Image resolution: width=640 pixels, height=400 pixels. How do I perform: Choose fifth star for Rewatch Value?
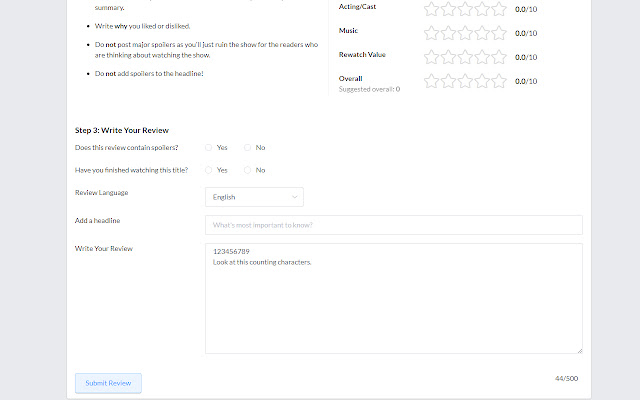point(499,57)
